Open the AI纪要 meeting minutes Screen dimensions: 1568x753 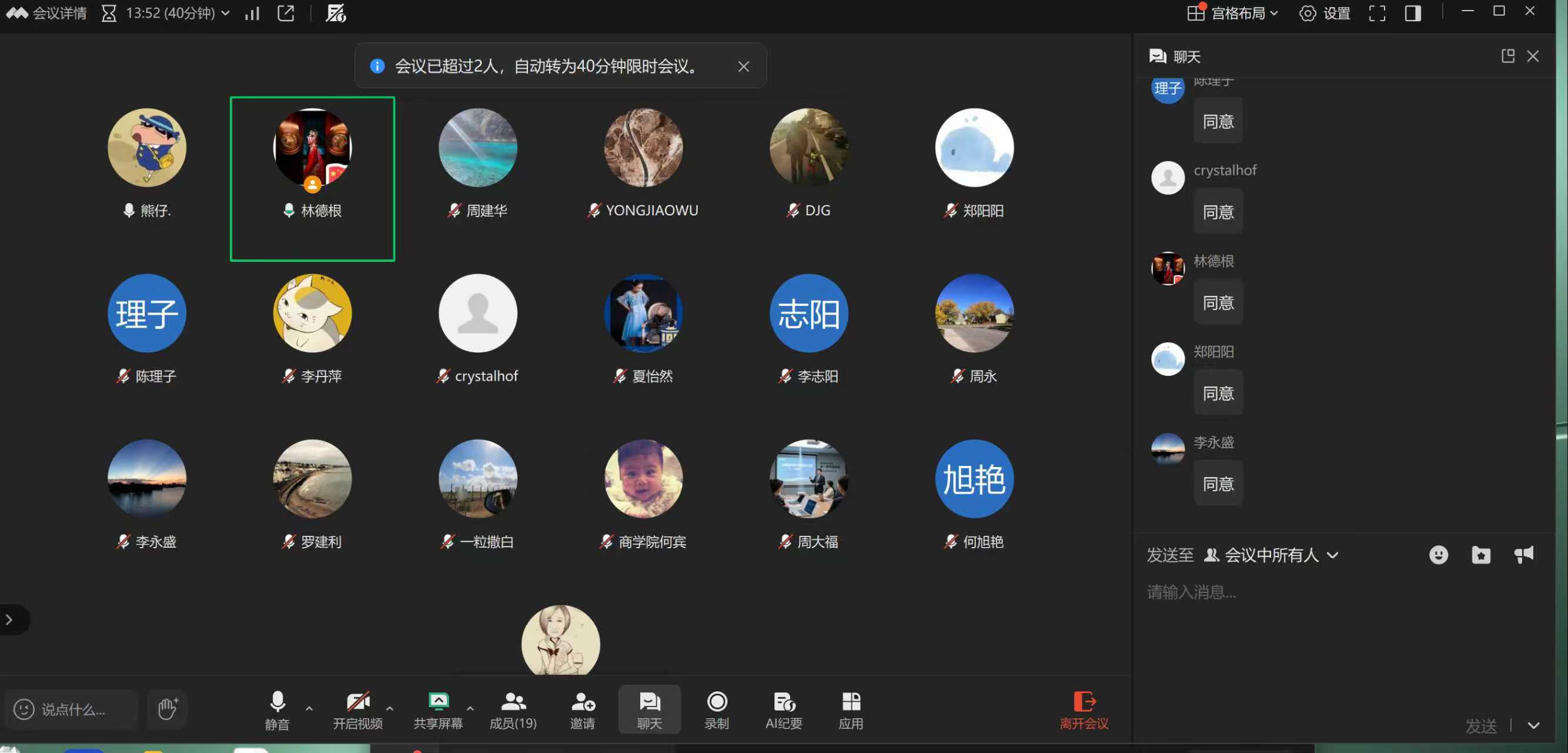[783, 709]
